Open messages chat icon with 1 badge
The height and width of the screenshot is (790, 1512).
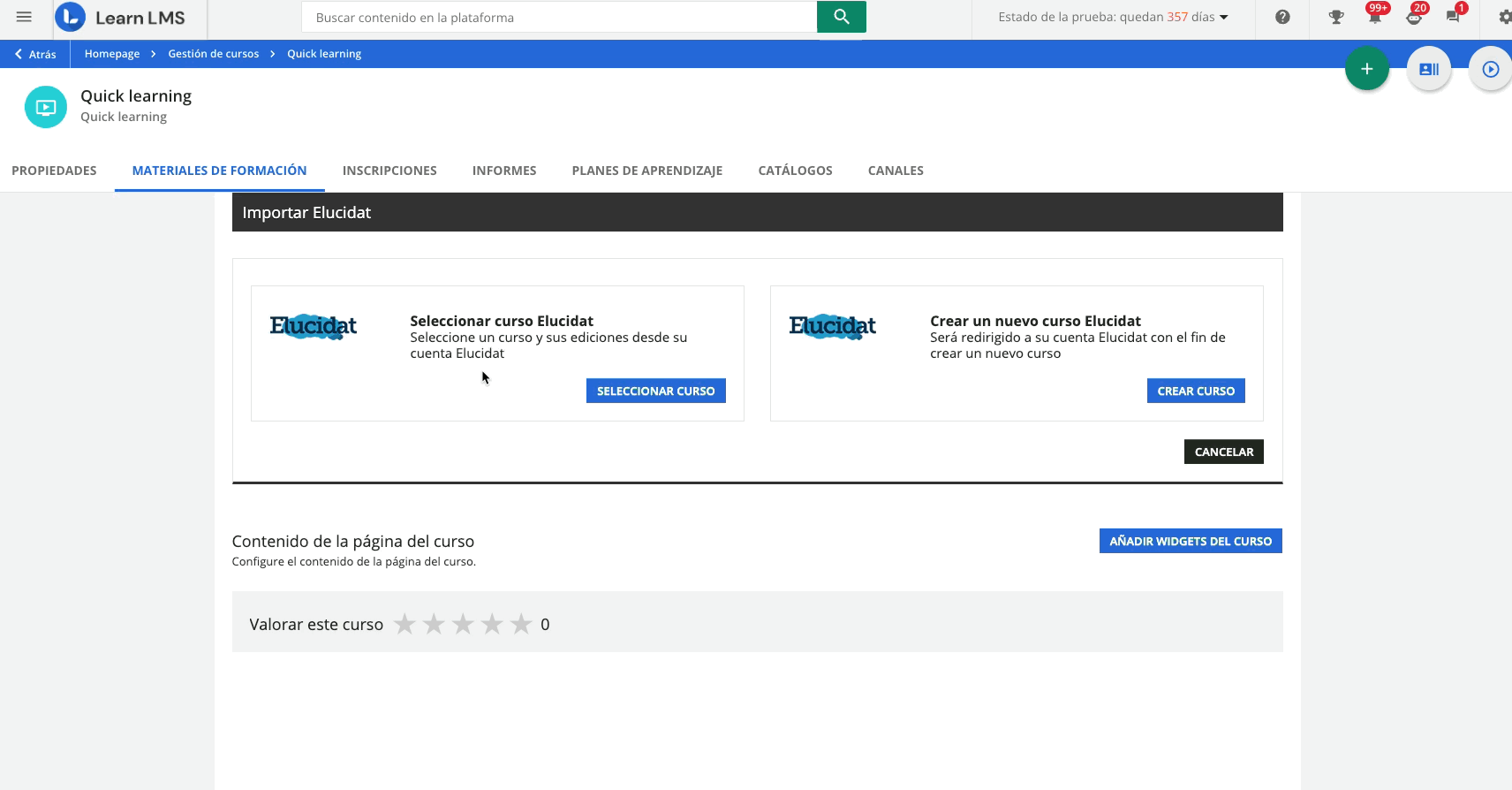(x=1453, y=17)
